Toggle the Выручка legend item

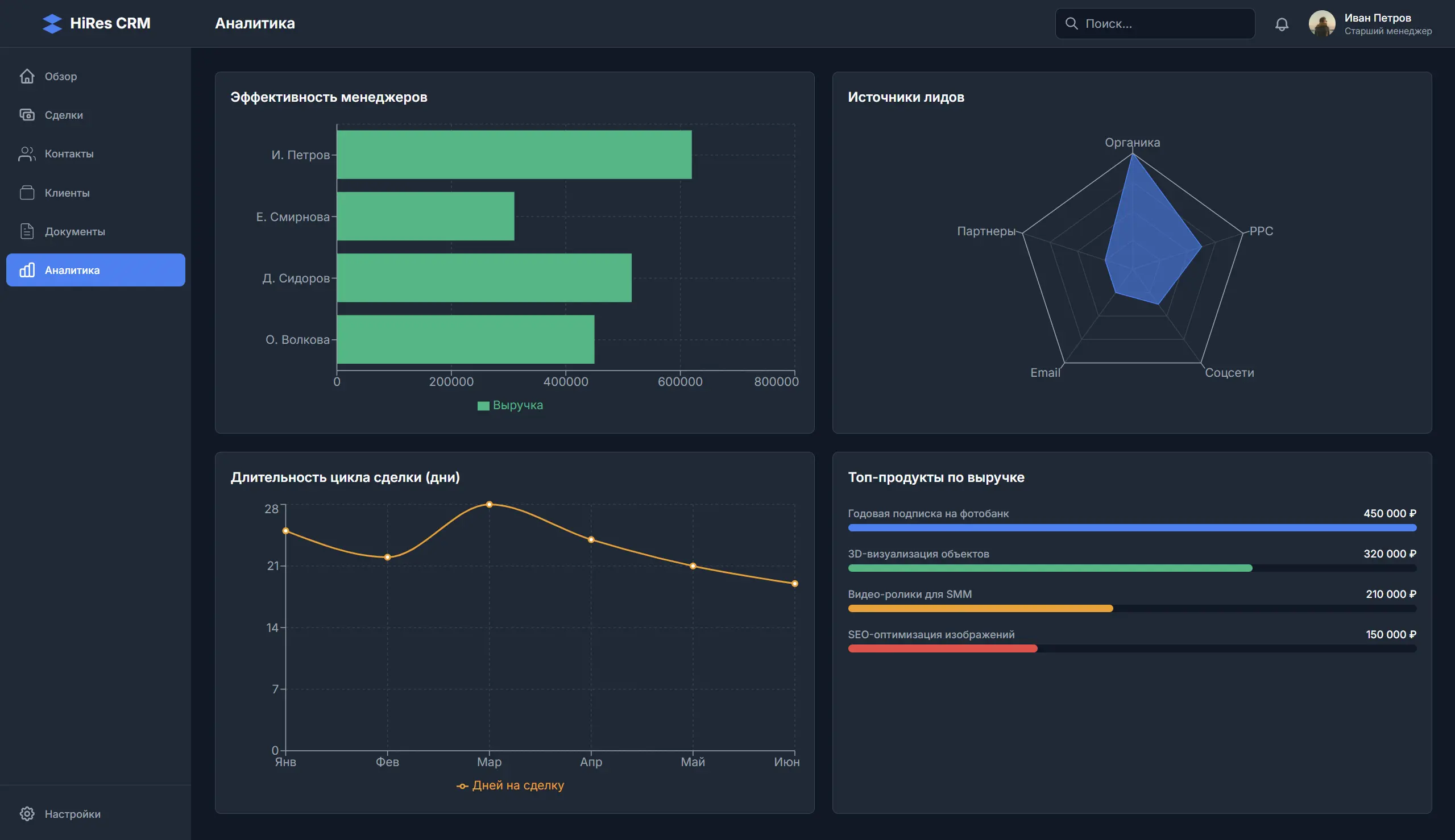coord(509,405)
